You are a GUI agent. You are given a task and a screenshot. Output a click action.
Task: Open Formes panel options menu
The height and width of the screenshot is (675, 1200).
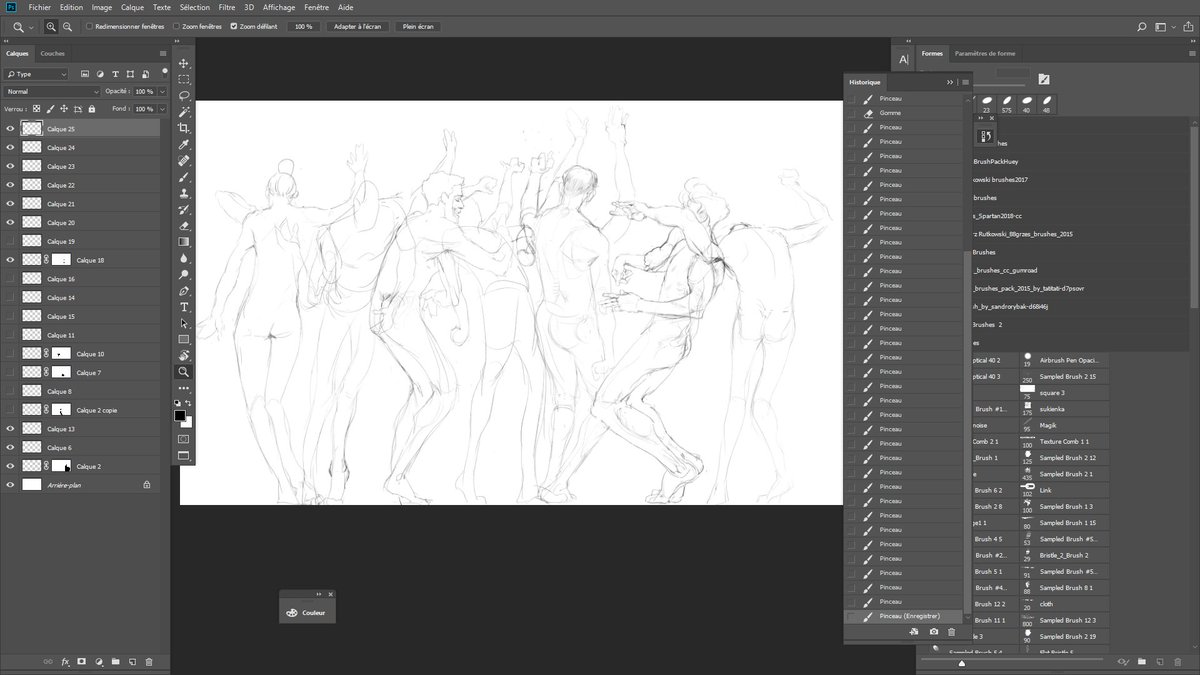(x=1191, y=53)
